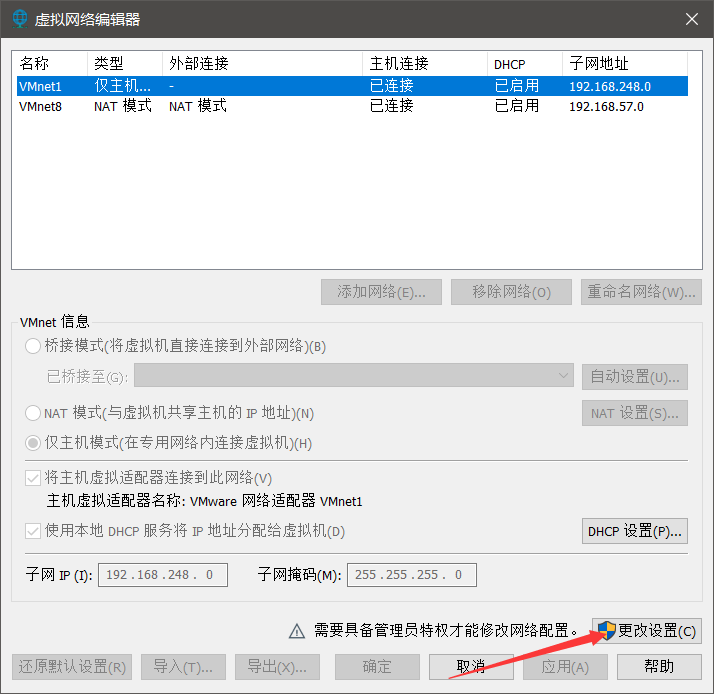Click 仅主机... type cell of VMnet1

(x=122, y=86)
